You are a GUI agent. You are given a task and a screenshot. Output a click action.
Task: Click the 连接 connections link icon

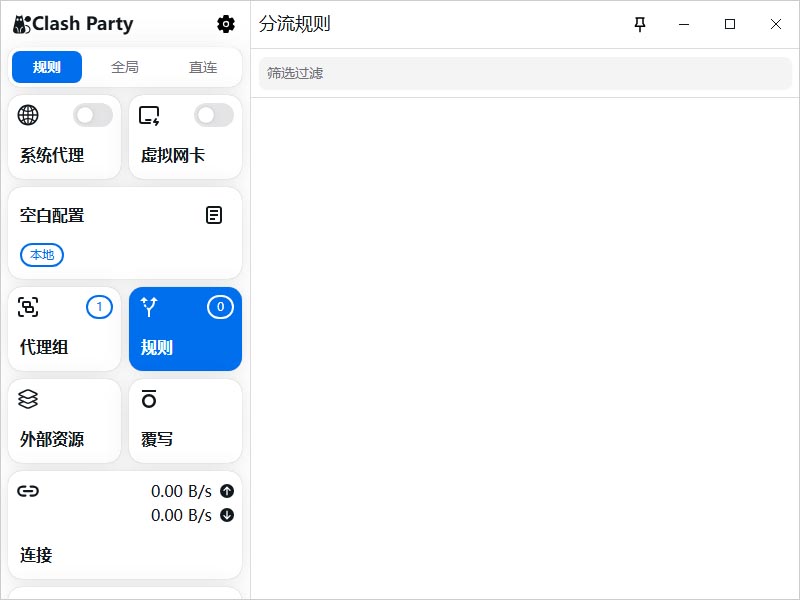[28, 491]
